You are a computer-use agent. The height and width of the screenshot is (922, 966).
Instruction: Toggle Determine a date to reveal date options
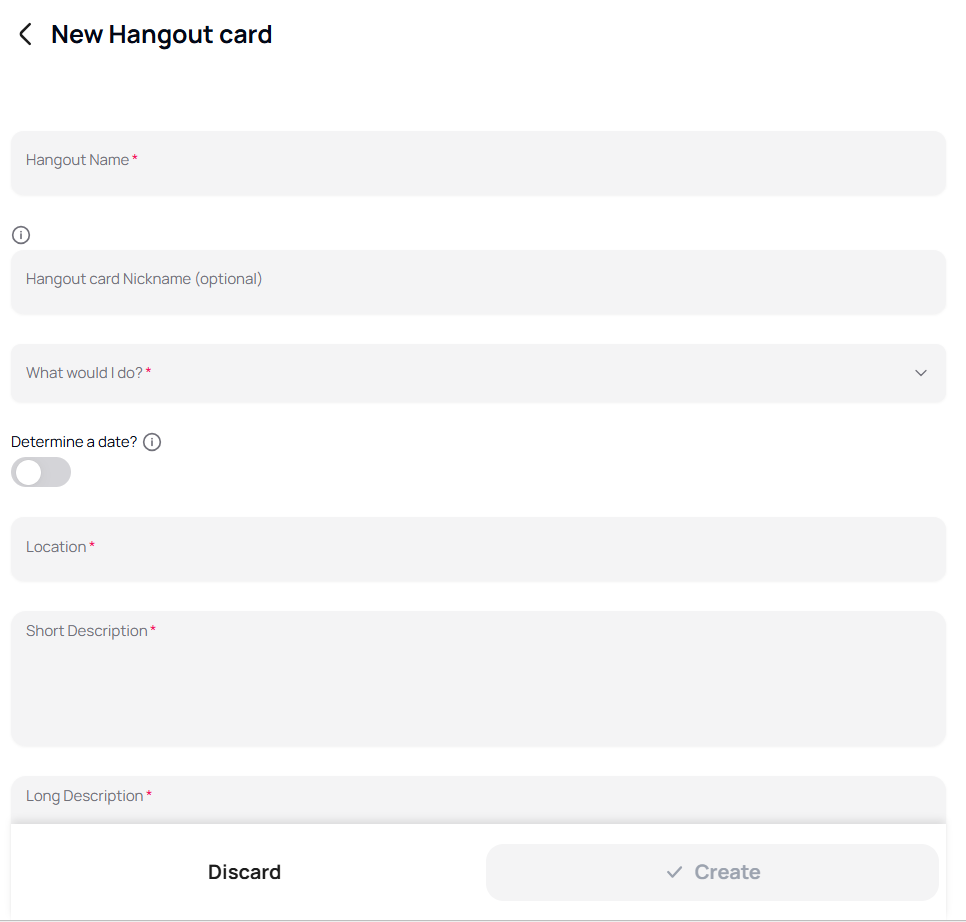pos(40,471)
